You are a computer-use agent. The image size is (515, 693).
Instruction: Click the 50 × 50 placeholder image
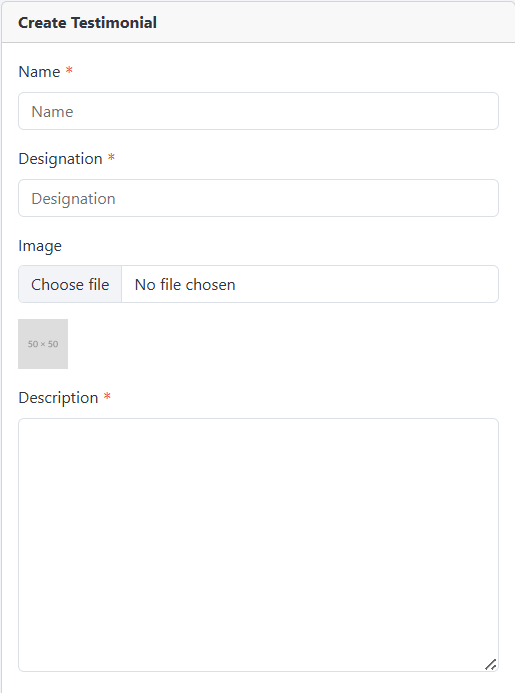43,344
